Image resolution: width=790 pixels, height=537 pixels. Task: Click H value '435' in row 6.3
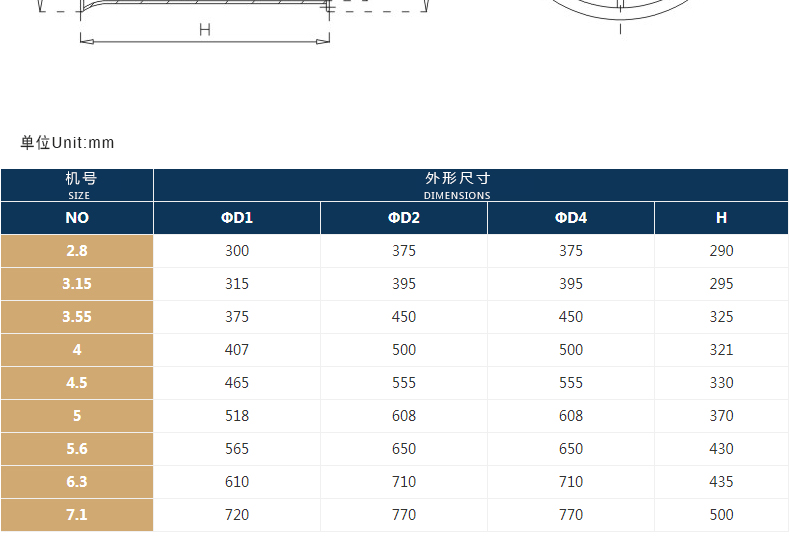point(721,482)
